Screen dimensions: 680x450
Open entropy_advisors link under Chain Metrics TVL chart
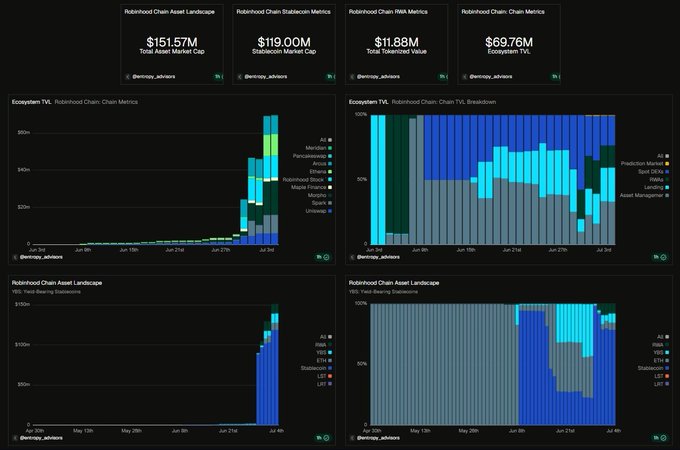(x=41, y=257)
